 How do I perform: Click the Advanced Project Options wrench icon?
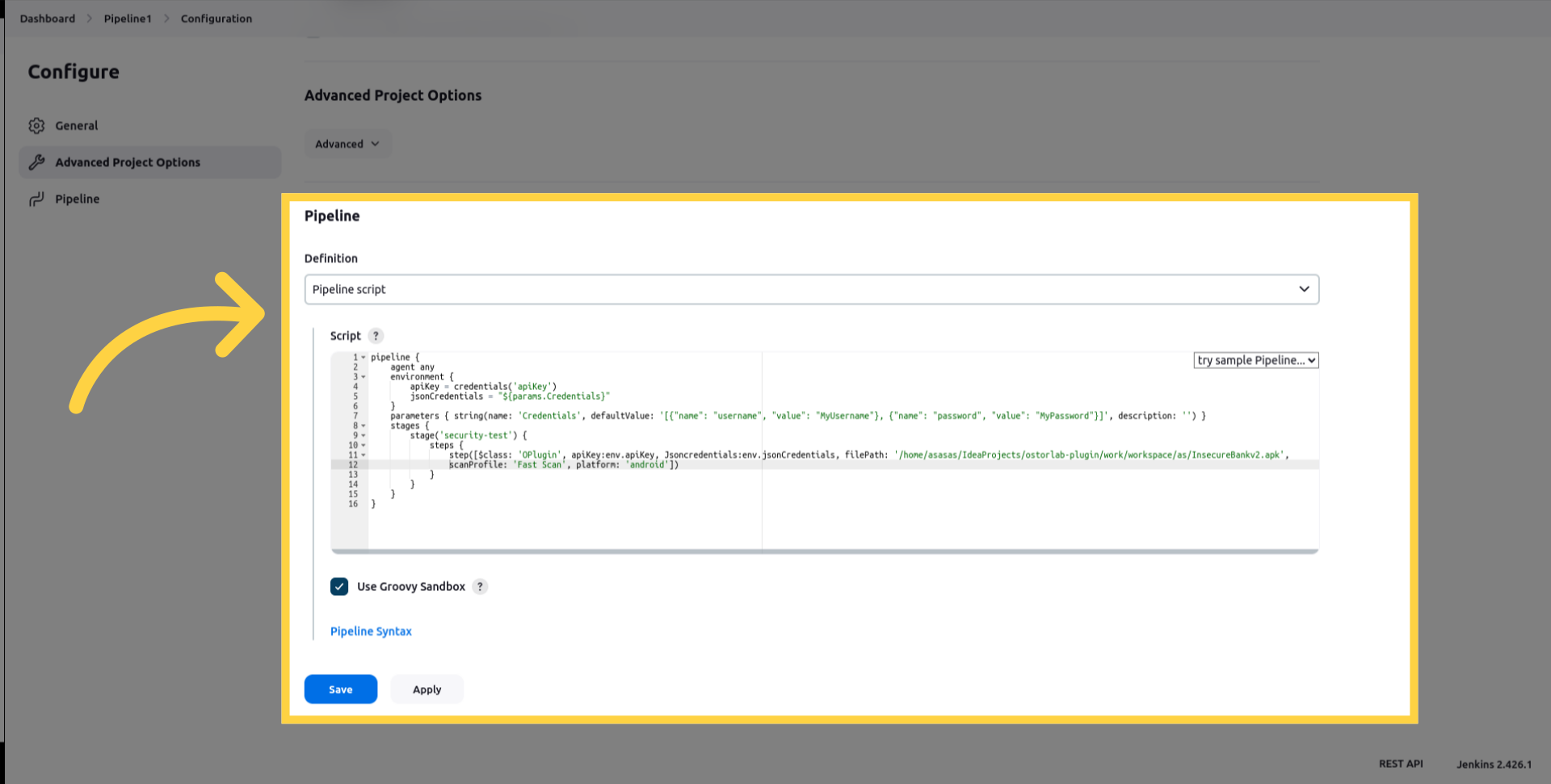click(36, 162)
